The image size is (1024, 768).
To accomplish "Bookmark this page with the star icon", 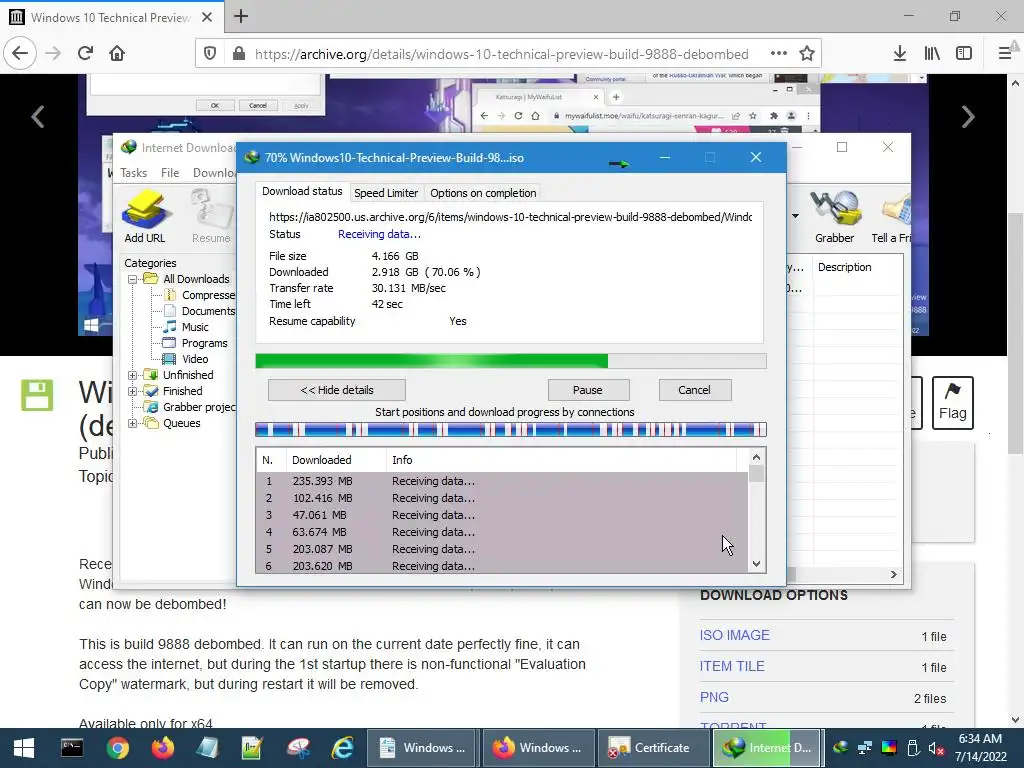I will tap(807, 54).
